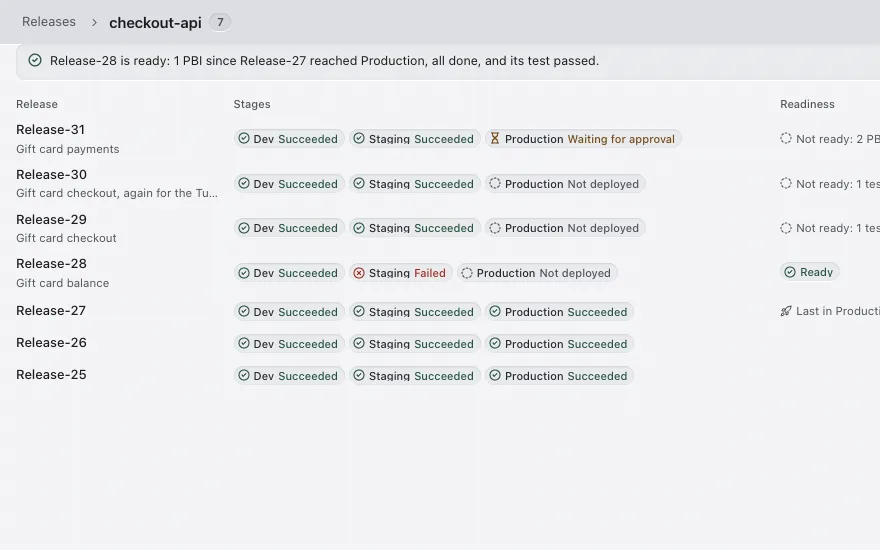The height and width of the screenshot is (550, 880).
Task: Click Release-29 Staging Succeeded pill
Action: (414, 228)
